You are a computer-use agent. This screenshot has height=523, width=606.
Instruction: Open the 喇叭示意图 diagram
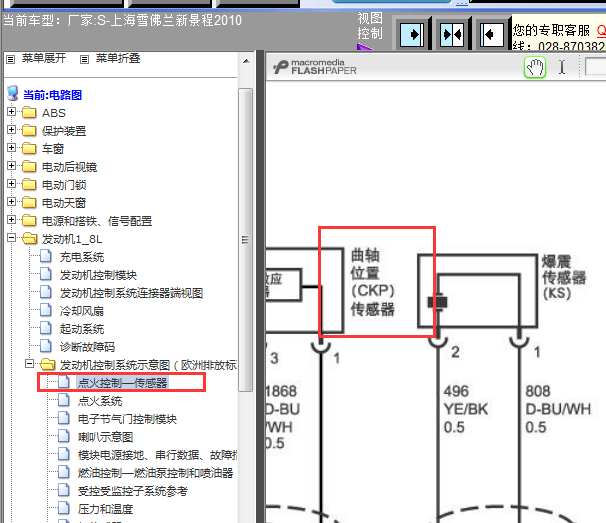tap(105, 437)
